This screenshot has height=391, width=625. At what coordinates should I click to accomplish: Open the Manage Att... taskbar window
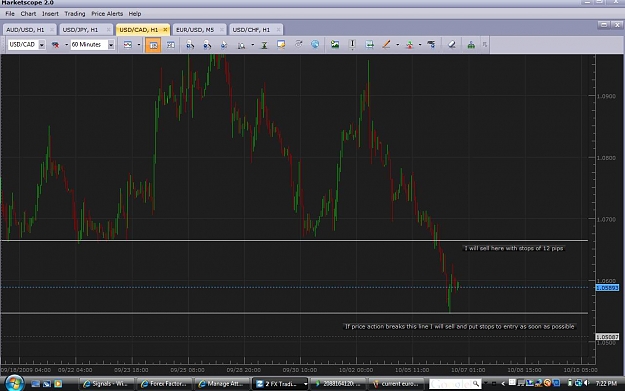coord(222,384)
